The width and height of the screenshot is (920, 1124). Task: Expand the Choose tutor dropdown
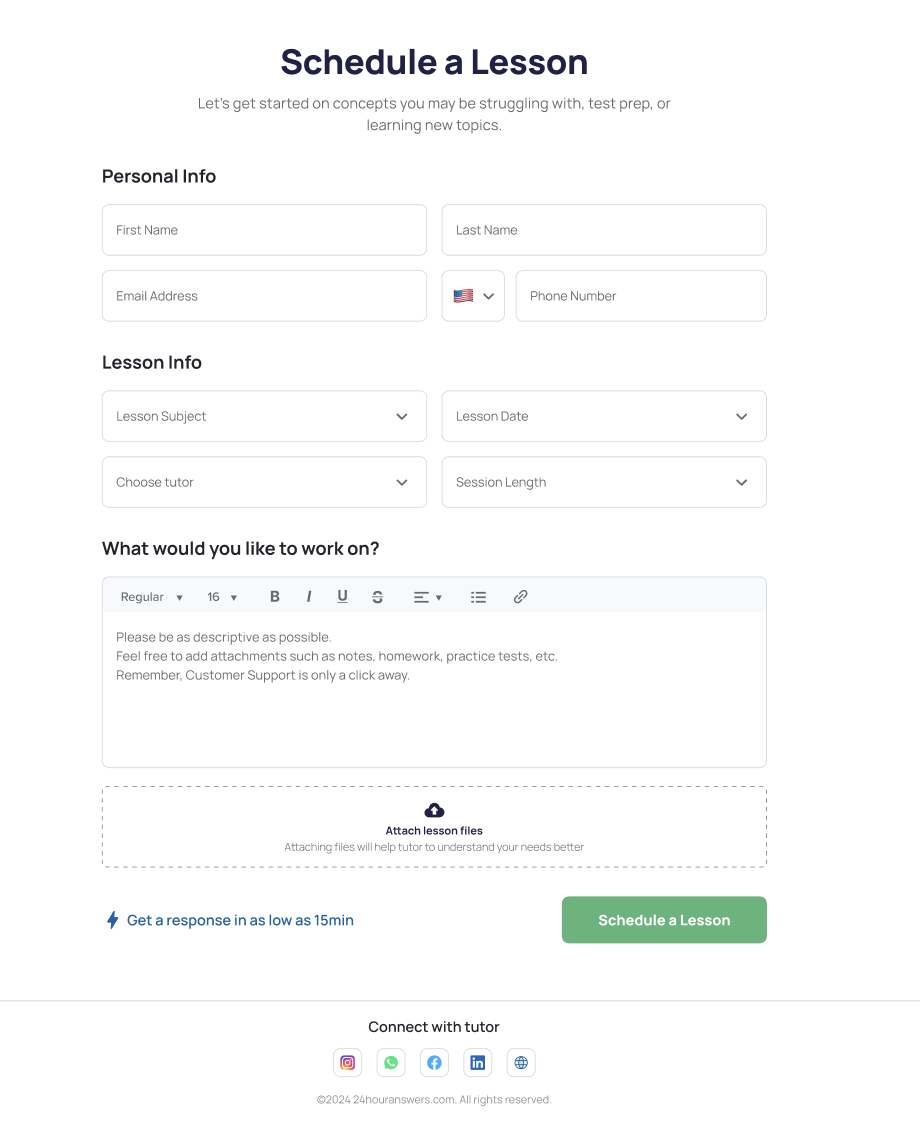(264, 482)
